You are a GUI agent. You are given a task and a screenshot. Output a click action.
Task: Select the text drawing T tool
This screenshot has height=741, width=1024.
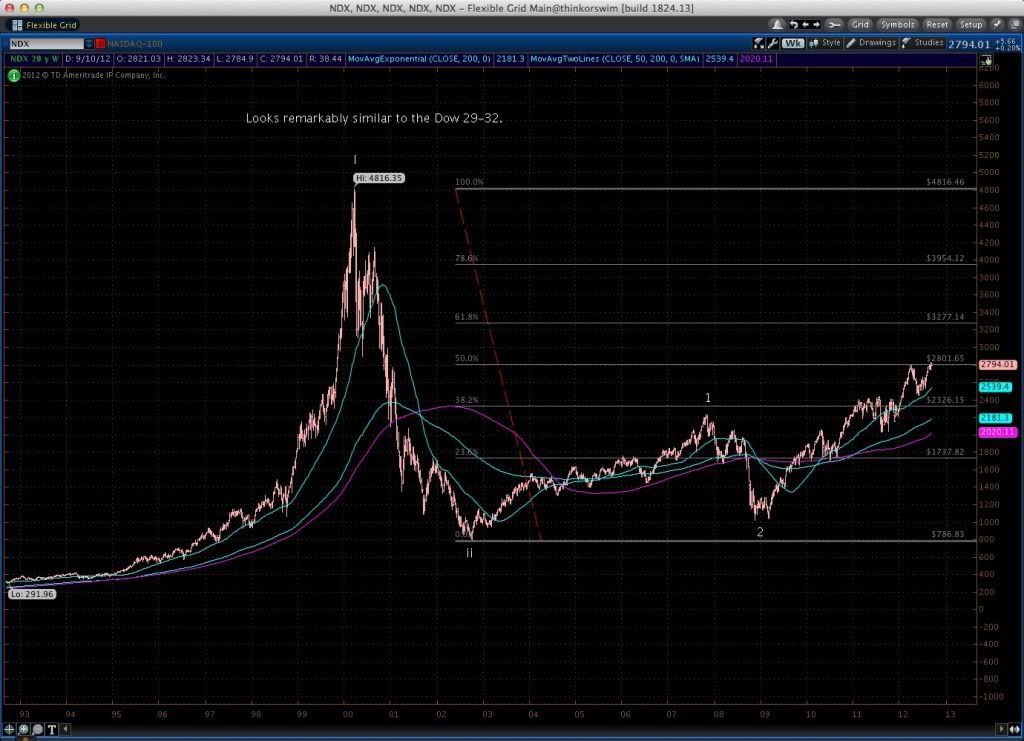[52, 729]
